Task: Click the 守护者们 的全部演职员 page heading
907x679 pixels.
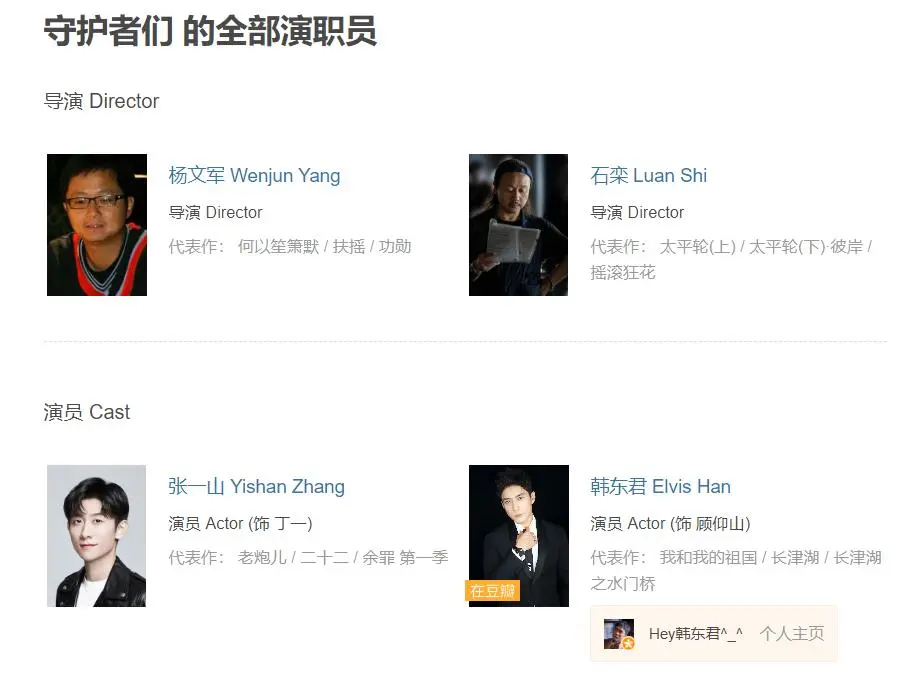Action: tap(211, 31)
